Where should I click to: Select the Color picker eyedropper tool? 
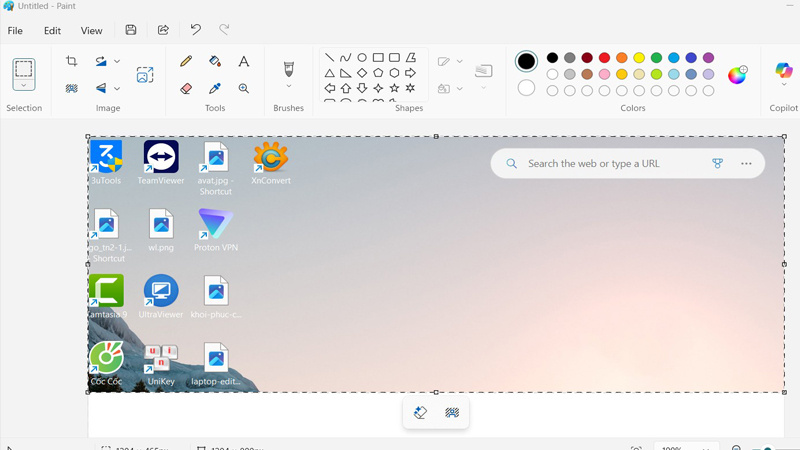215,89
